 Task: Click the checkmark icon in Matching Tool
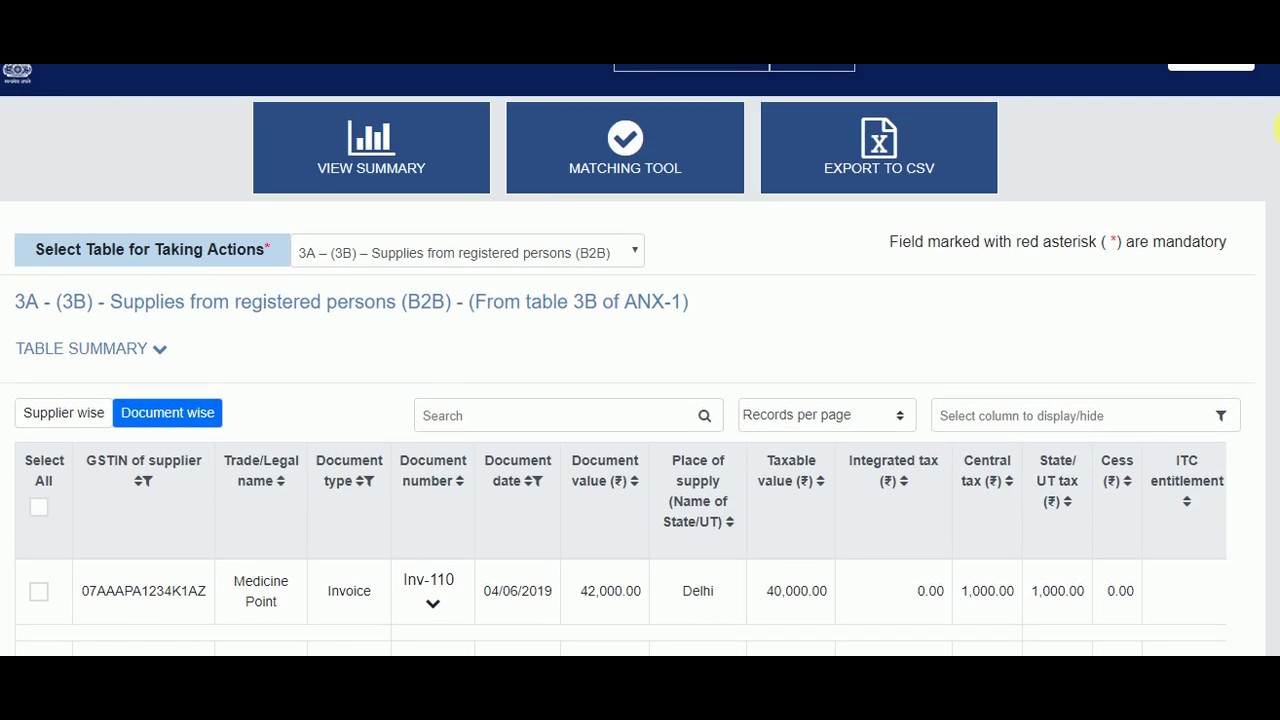(x=625, y=138)
